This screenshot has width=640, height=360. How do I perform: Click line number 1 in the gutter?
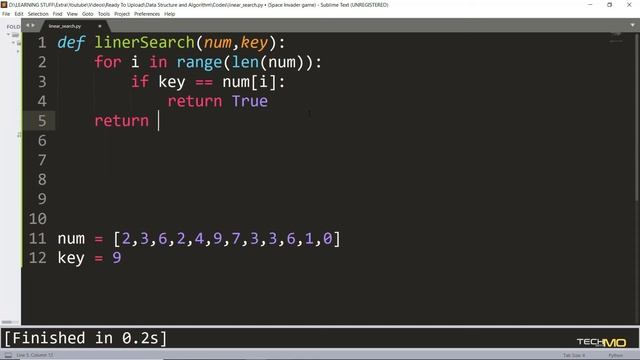click(x=42, y=42)
